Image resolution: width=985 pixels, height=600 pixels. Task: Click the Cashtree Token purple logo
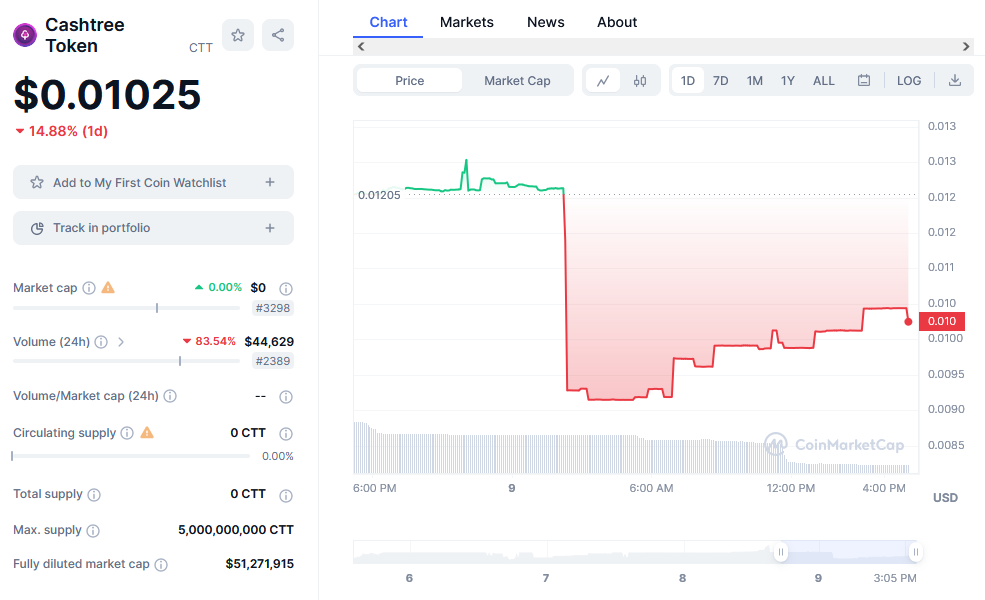[x=25, y=35]
